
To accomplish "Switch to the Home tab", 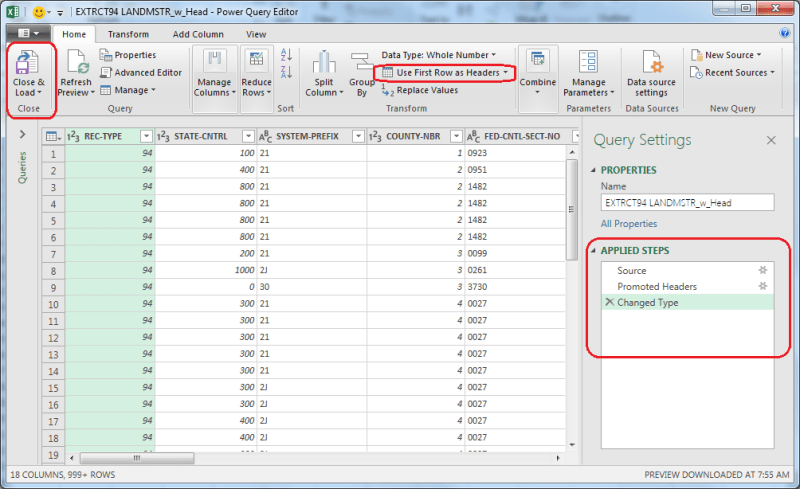I will click(x=74, y=34).
